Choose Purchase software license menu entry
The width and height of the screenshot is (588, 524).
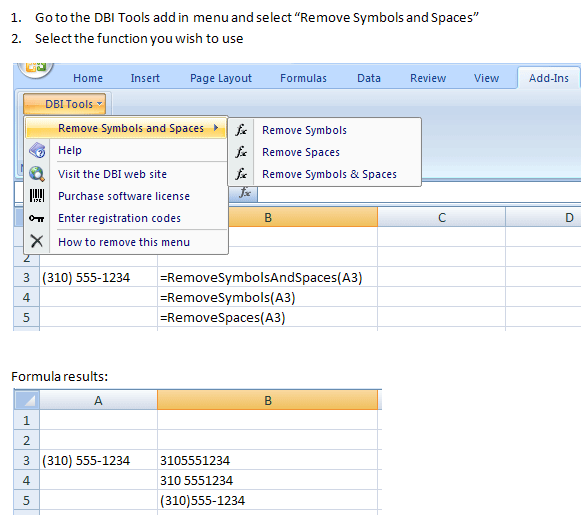coord(124,196)
